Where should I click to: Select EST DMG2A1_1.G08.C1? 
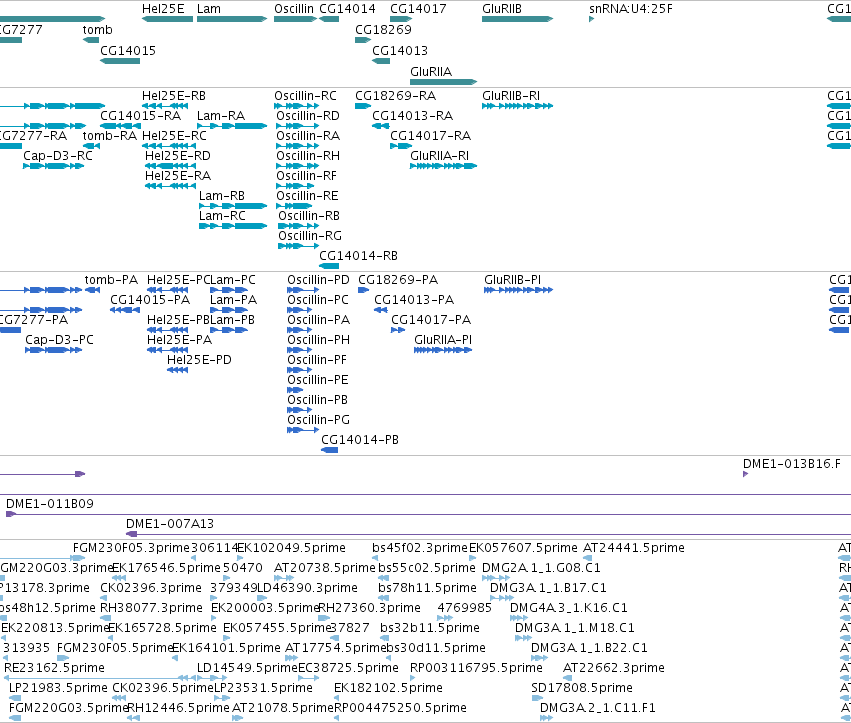[496, 578]
